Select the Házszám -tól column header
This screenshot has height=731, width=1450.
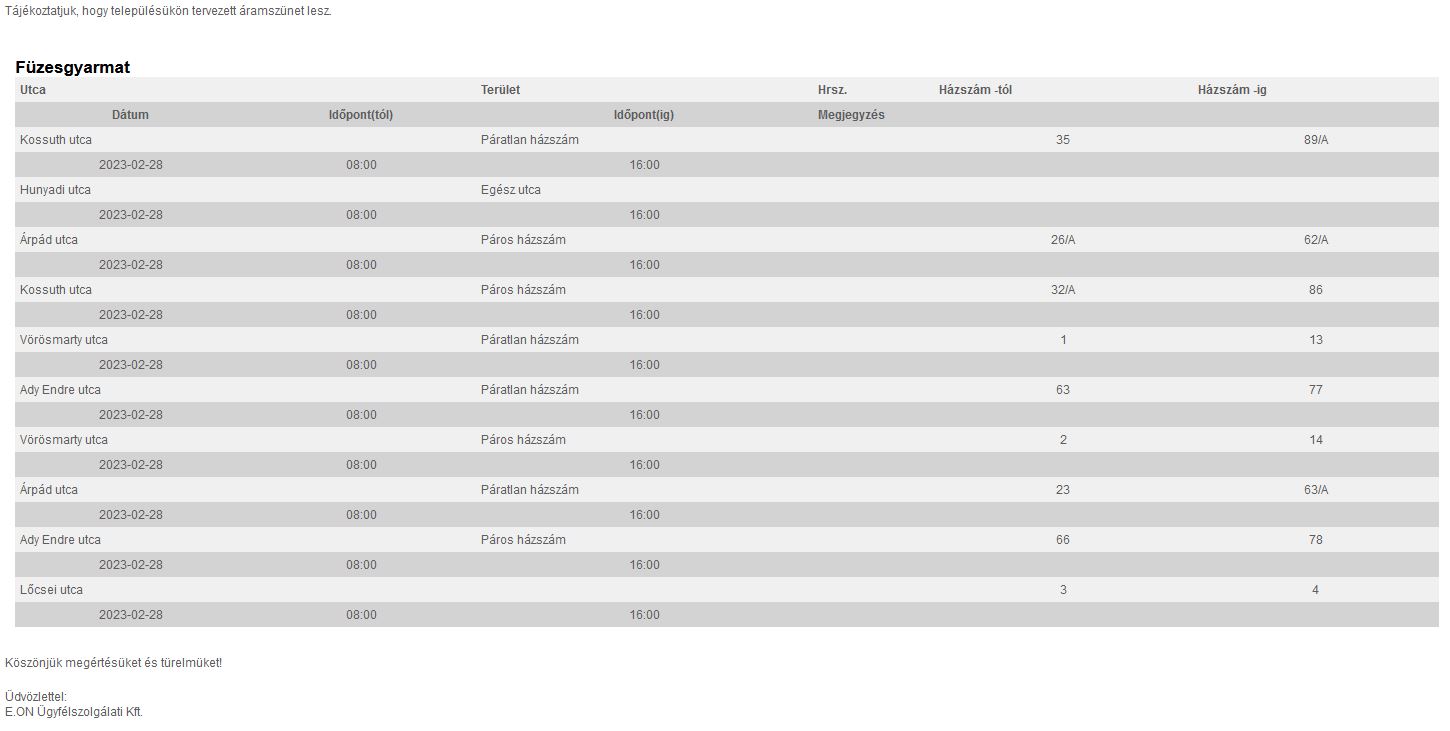(975, 90)
